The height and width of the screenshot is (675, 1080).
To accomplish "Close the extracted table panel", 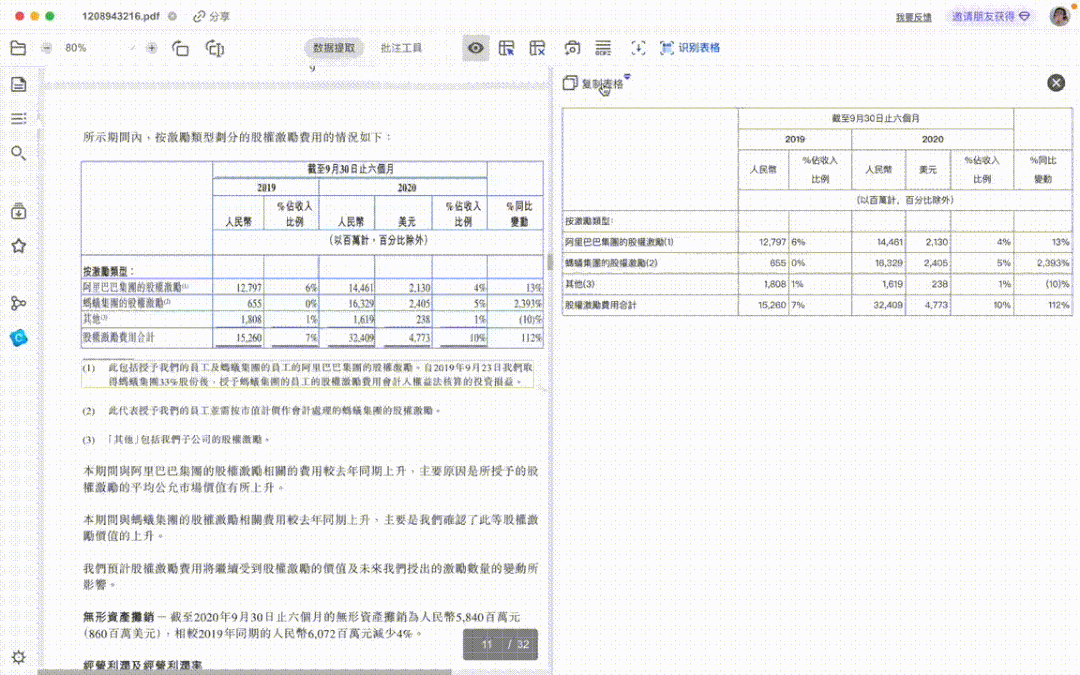I will pyautogui.click(x=1056, y=83).
